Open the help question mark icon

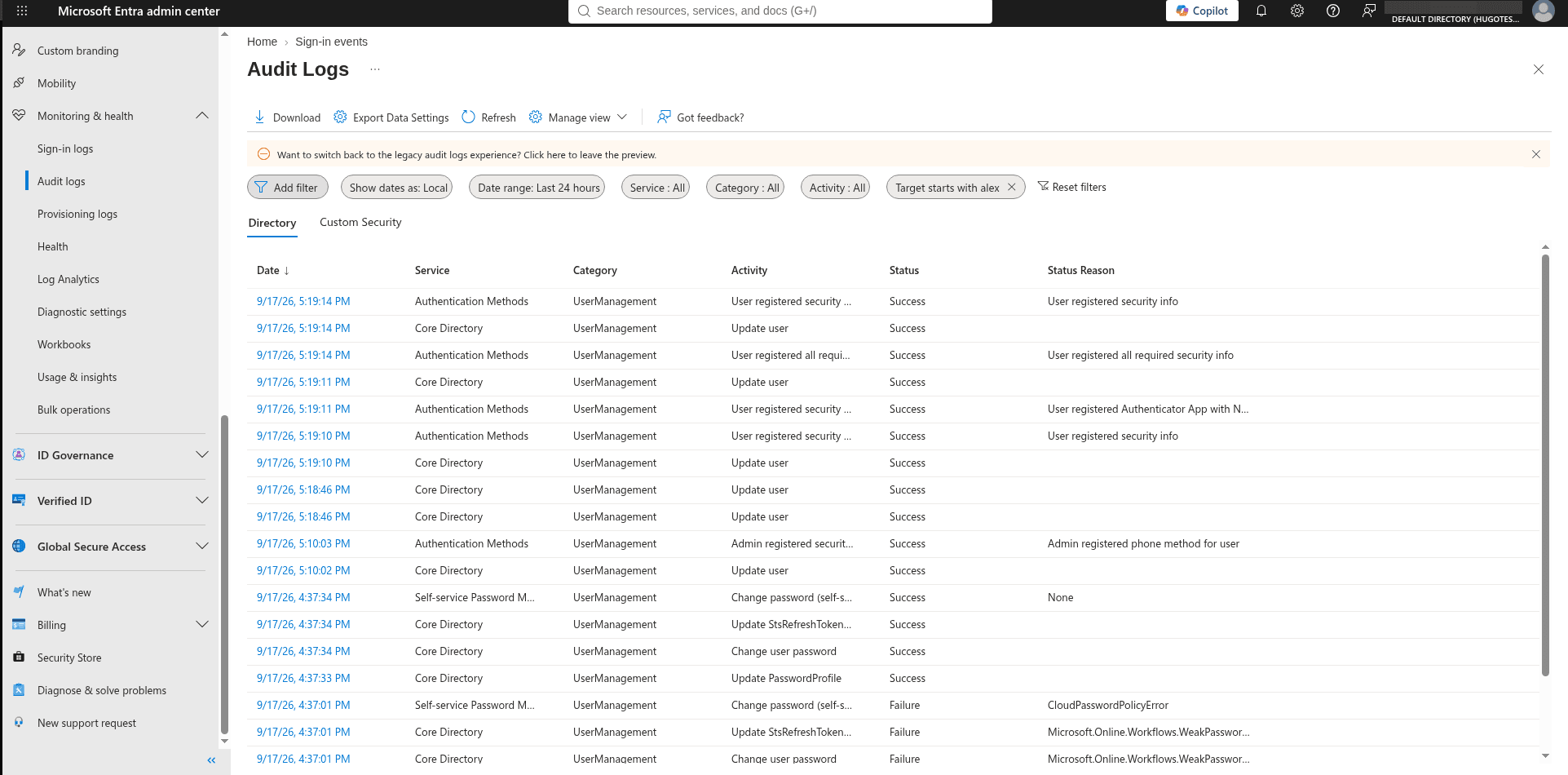coord(1332,11)
